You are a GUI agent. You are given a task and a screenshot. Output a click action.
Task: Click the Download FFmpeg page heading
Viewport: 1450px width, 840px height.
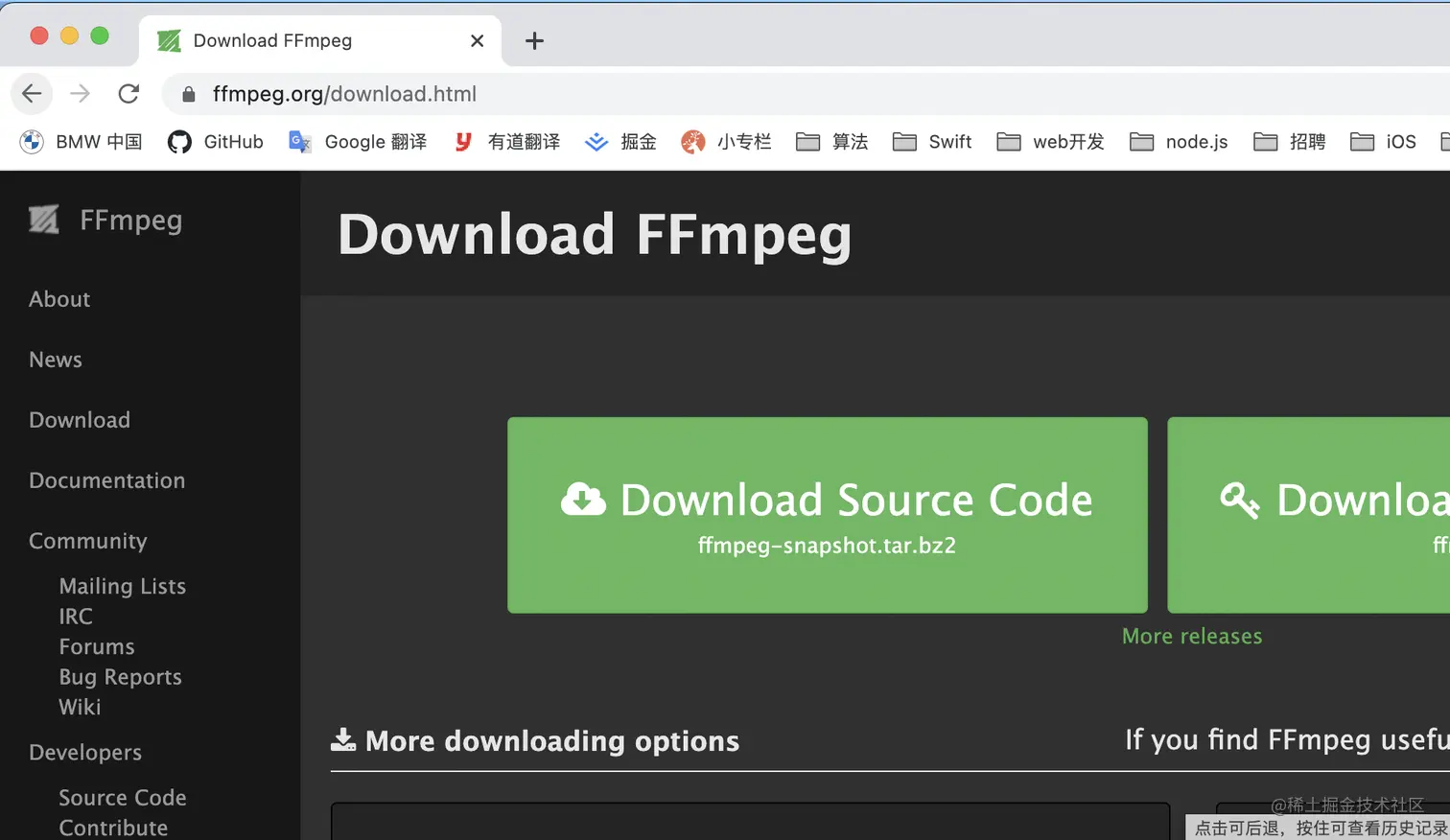(595, 235)
